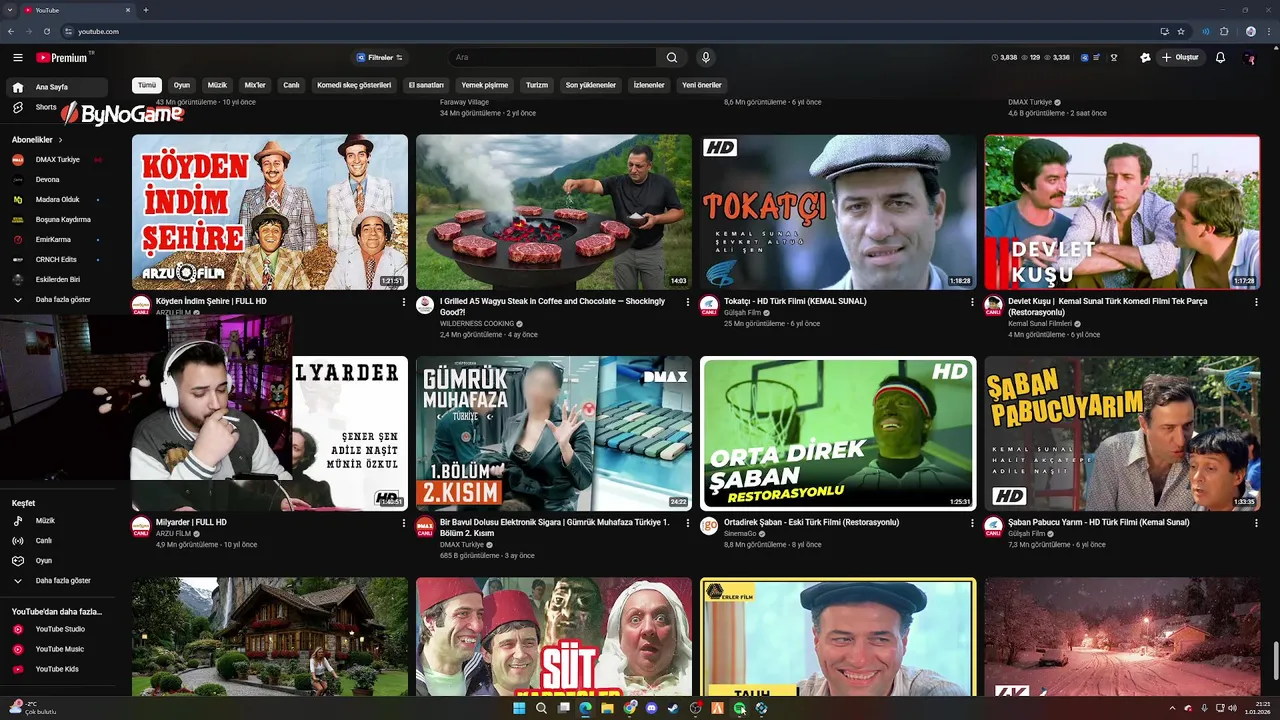Select the Canlı filter chip
The width and height of the screenshot is (1280, 720).
click(x=291, y=85)
